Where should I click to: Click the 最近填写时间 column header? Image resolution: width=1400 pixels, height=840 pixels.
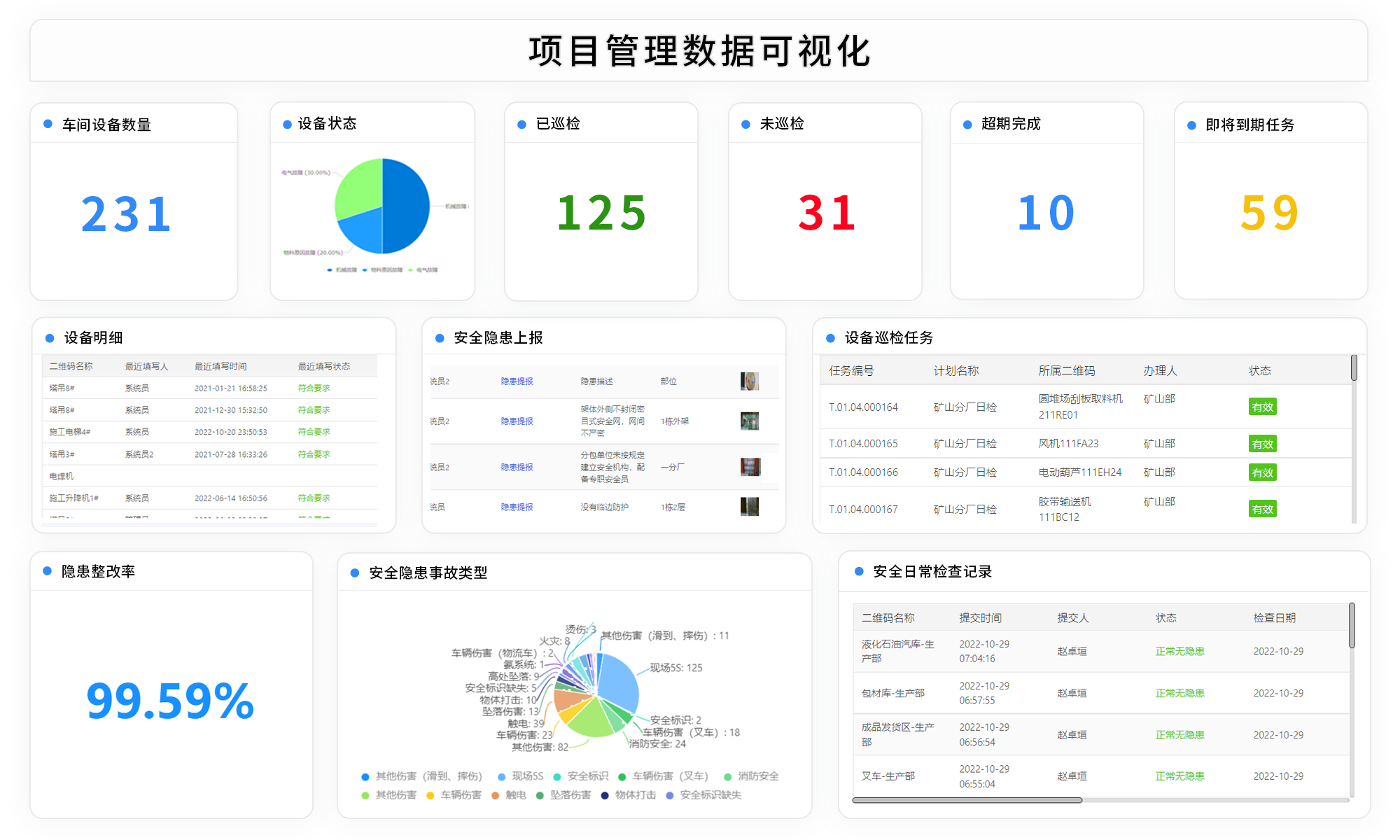[220, 366]
